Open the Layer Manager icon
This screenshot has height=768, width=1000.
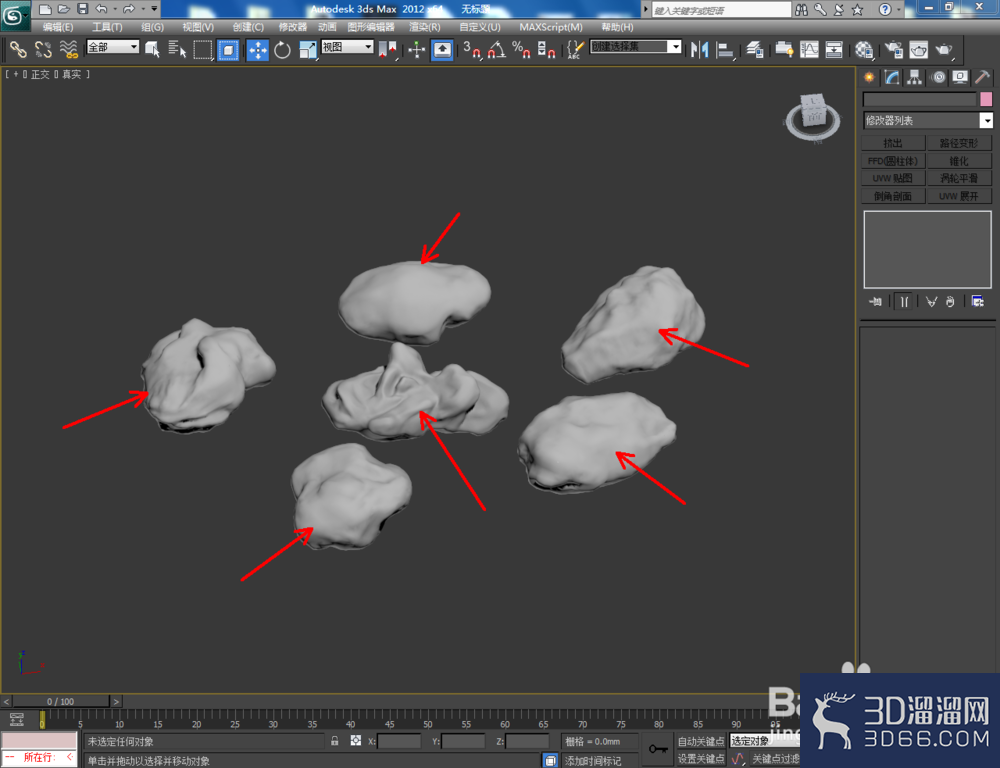point(755,50)
